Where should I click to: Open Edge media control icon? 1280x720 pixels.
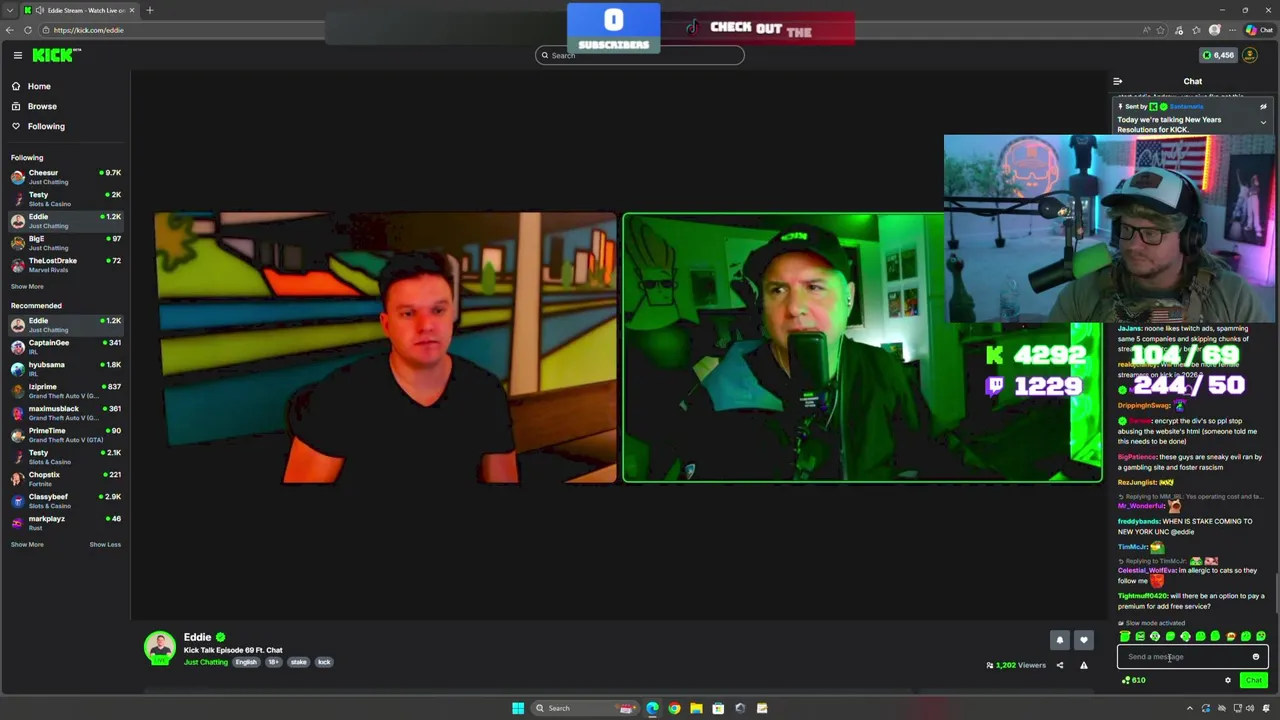[1180, 30]
